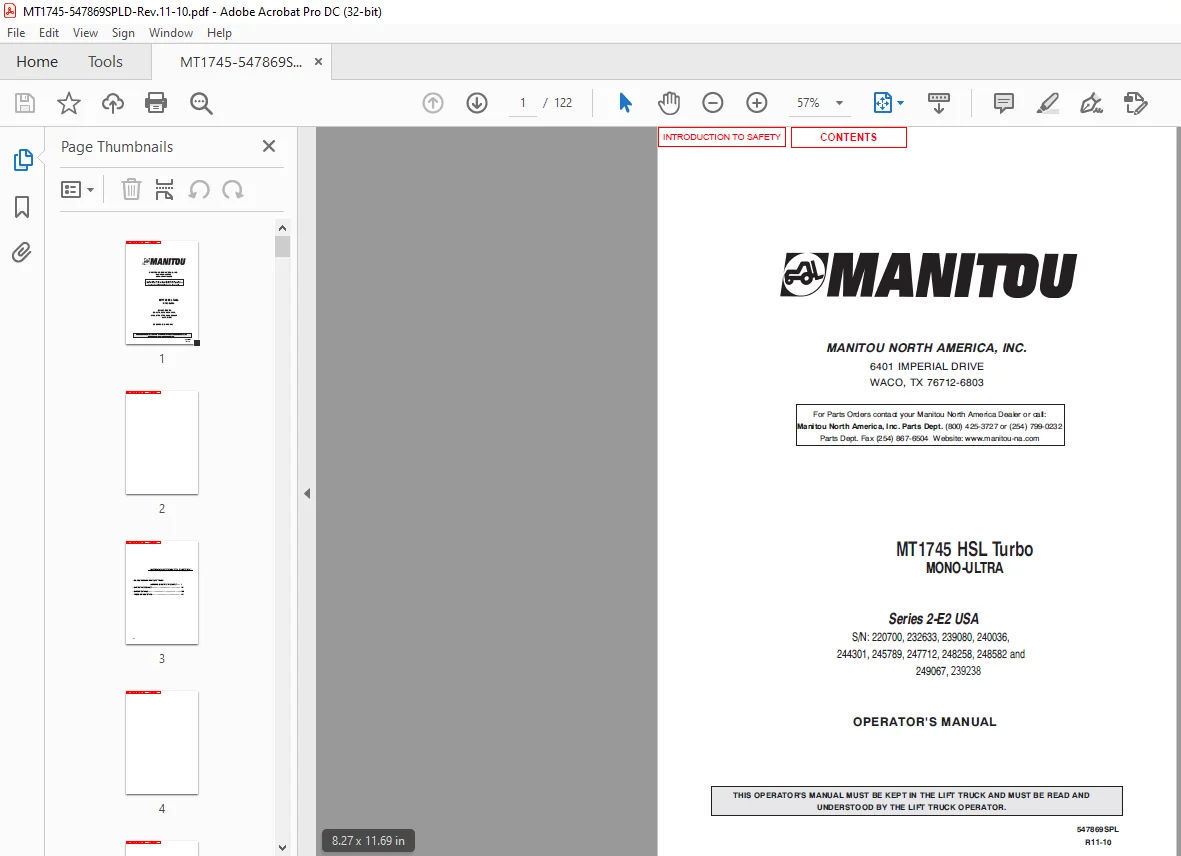Click the Manitou logo on the page
The width and height of the screenshot is (1181, 856).
pos(928,275)
